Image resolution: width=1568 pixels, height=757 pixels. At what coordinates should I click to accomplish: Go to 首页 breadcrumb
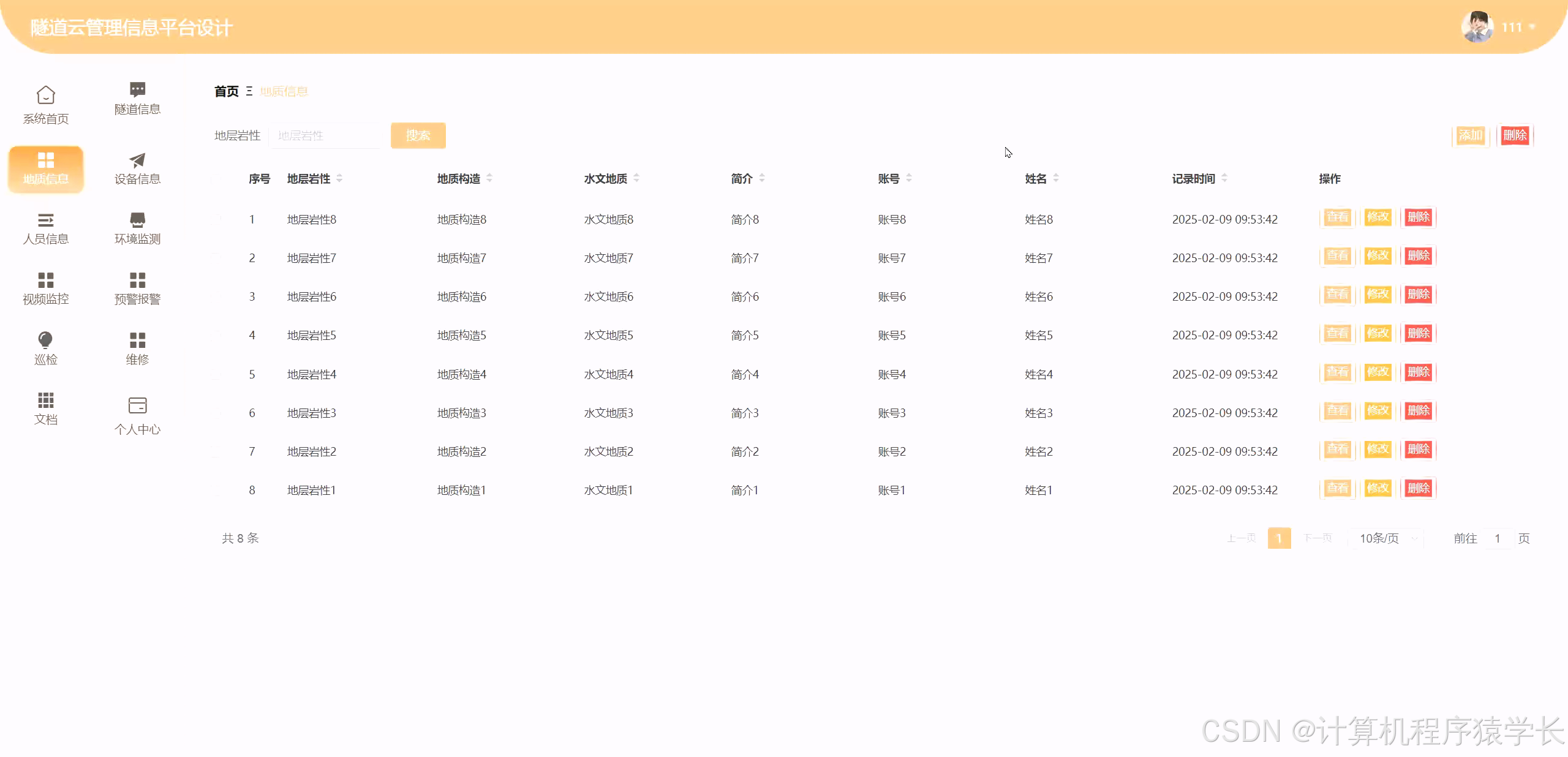coord(226,91)
